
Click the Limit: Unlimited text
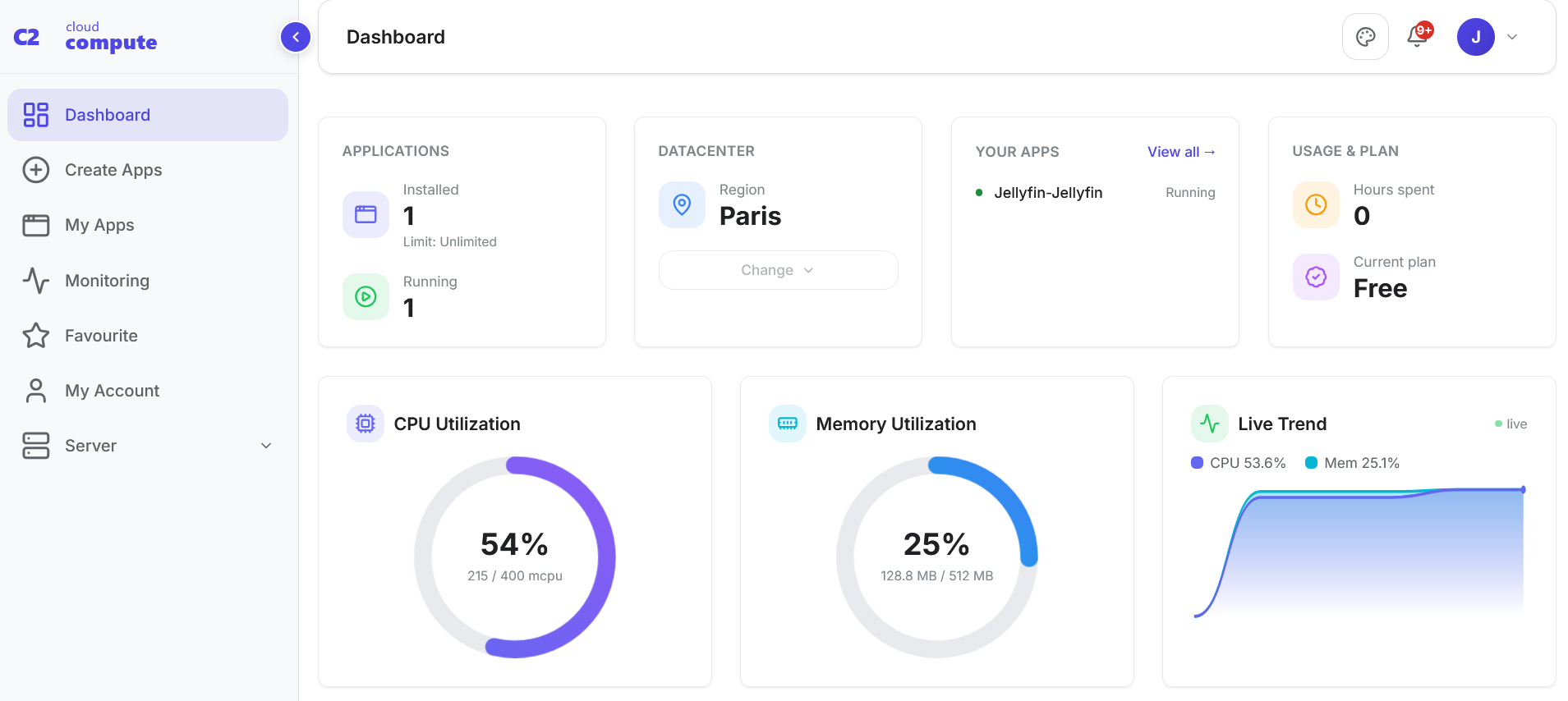click(449, 242)
